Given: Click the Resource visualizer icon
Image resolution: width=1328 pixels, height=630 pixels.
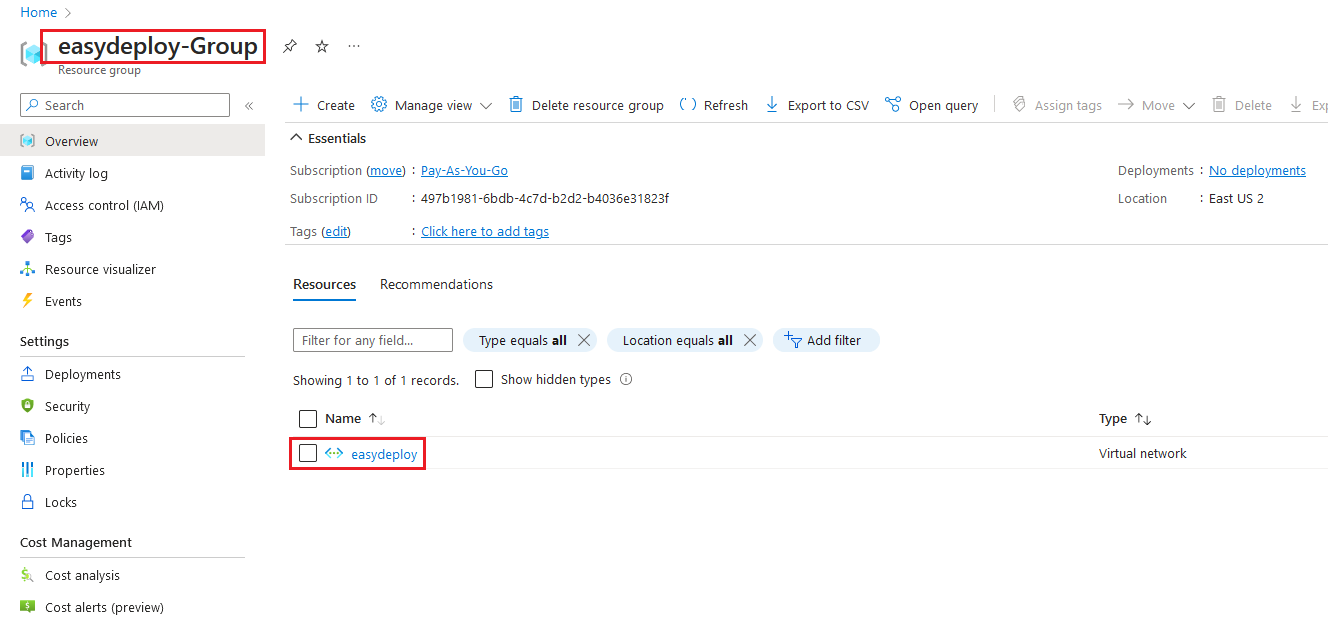Looking at the screenshot, I should (x=28, y=269).
